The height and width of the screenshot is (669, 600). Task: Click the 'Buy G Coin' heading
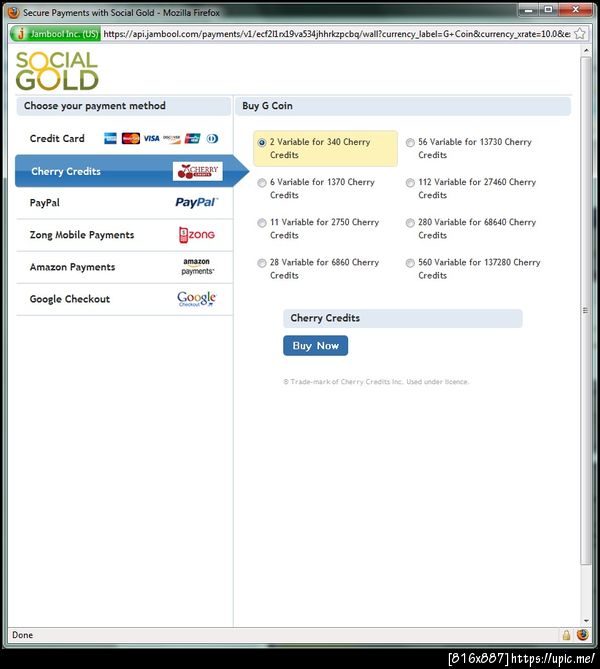pyautogui.click(x=268, y=106)
